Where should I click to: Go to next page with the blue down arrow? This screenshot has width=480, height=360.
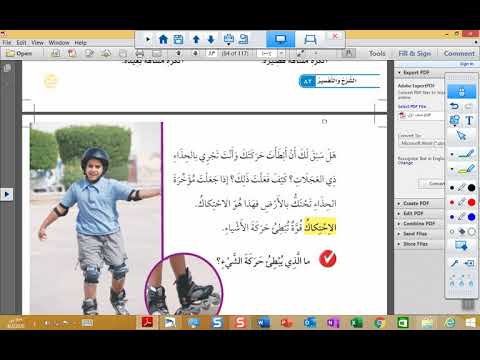coord(211,40)
